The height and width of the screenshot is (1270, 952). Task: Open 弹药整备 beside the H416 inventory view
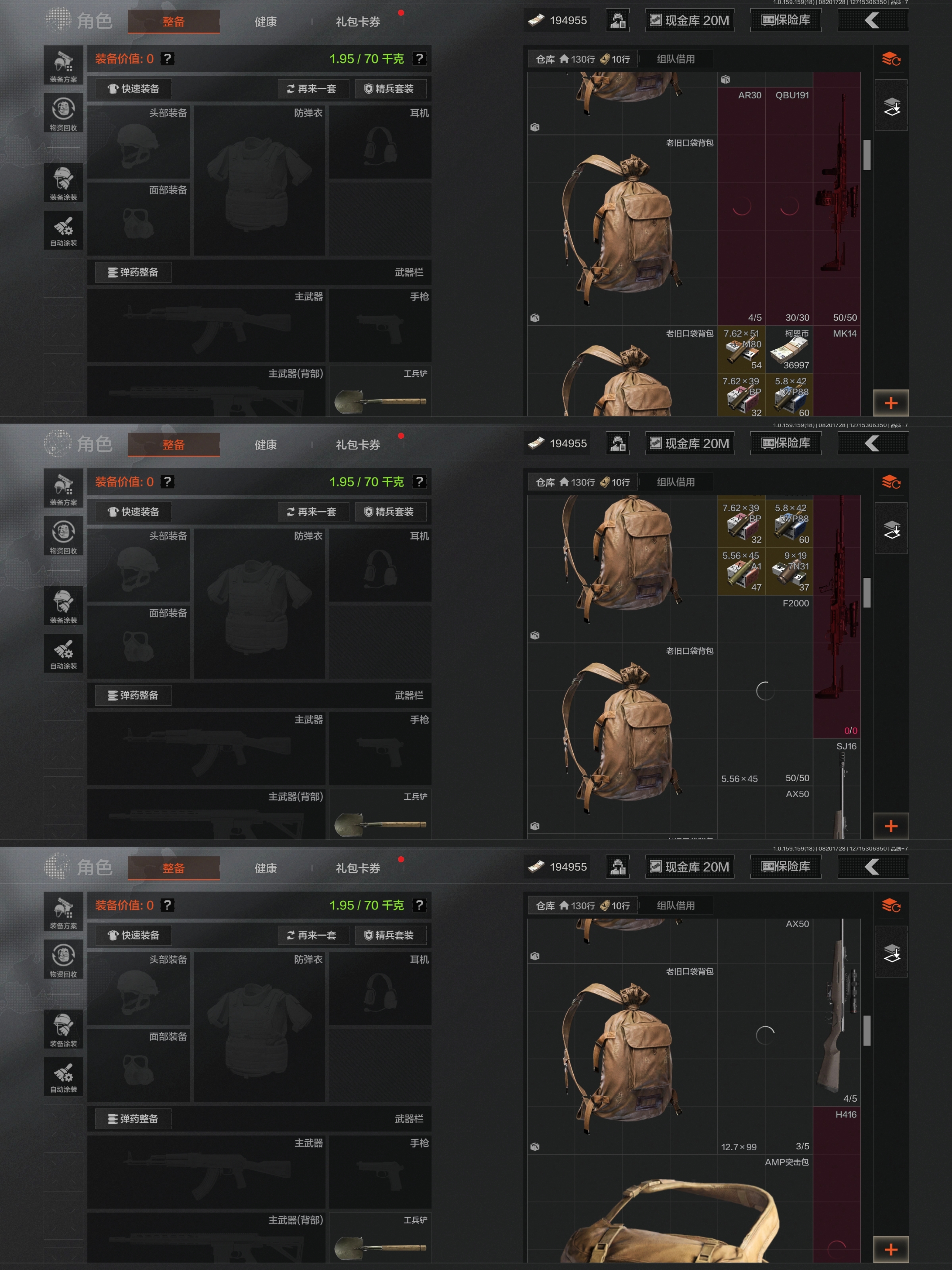[133, 1118]
